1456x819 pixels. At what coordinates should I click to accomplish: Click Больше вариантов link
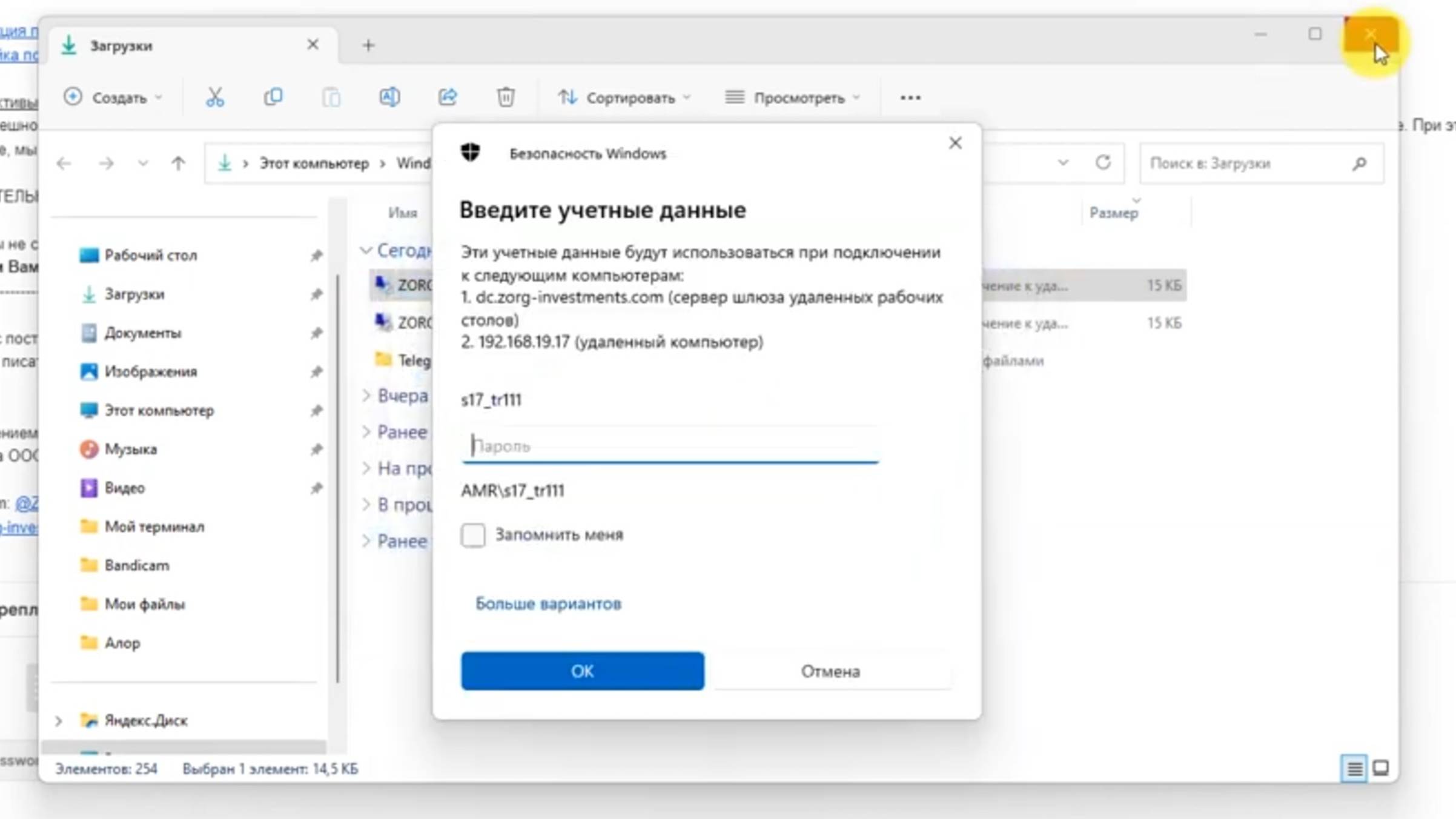click(x=548, y=603)
